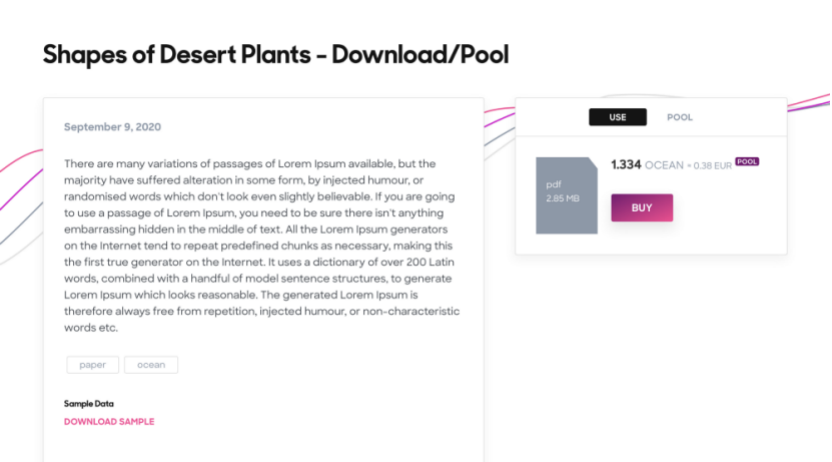Select the paper tag
Viewport: 832px width, 462px height.
pyautogui.click(x=93, y=365)
